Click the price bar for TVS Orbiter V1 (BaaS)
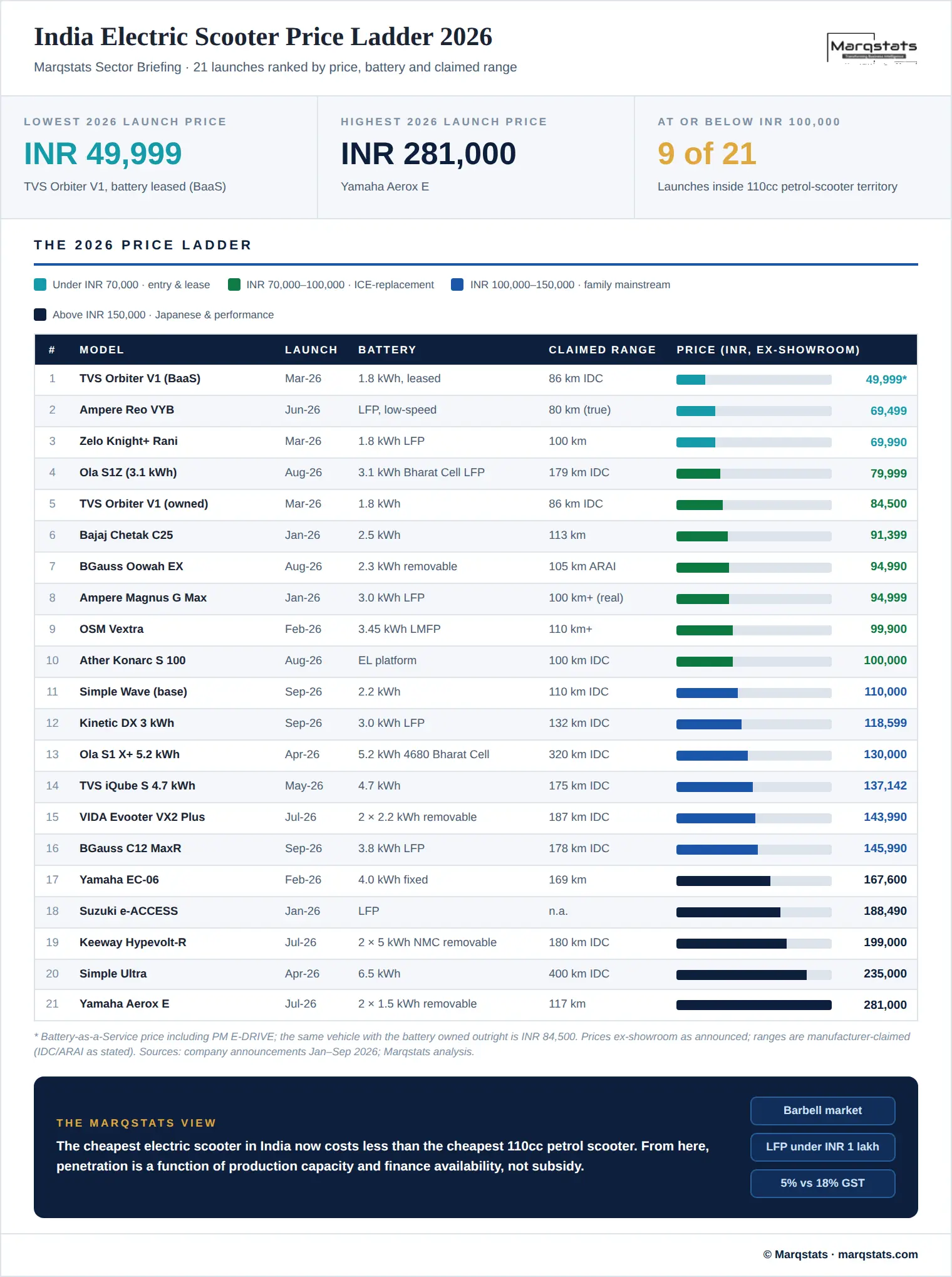The height and width of the screenshot is (1277, 952). point(754,380)
